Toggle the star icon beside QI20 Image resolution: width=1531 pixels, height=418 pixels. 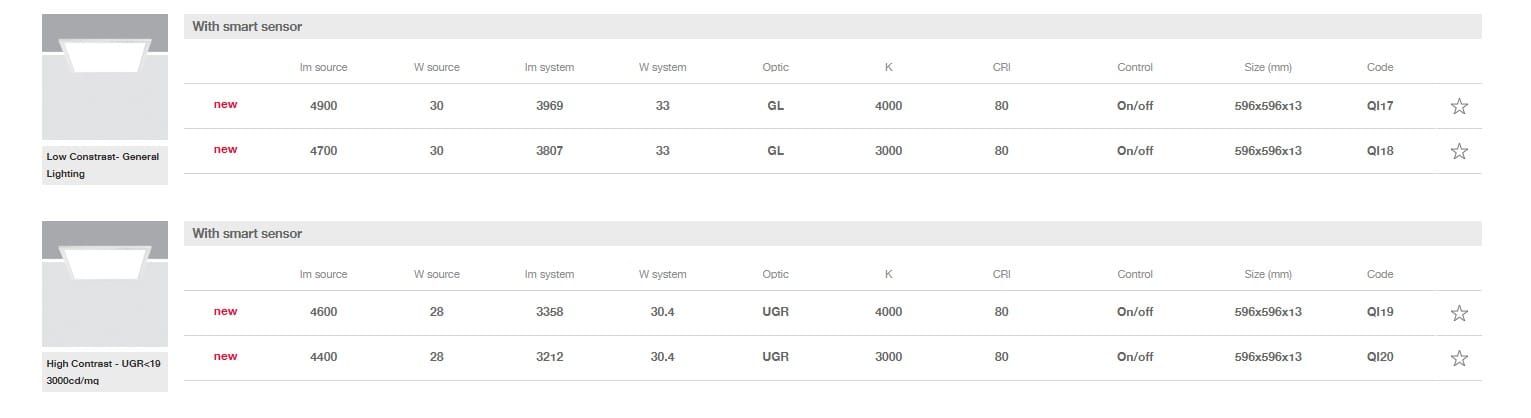(x=1458, y=358)
